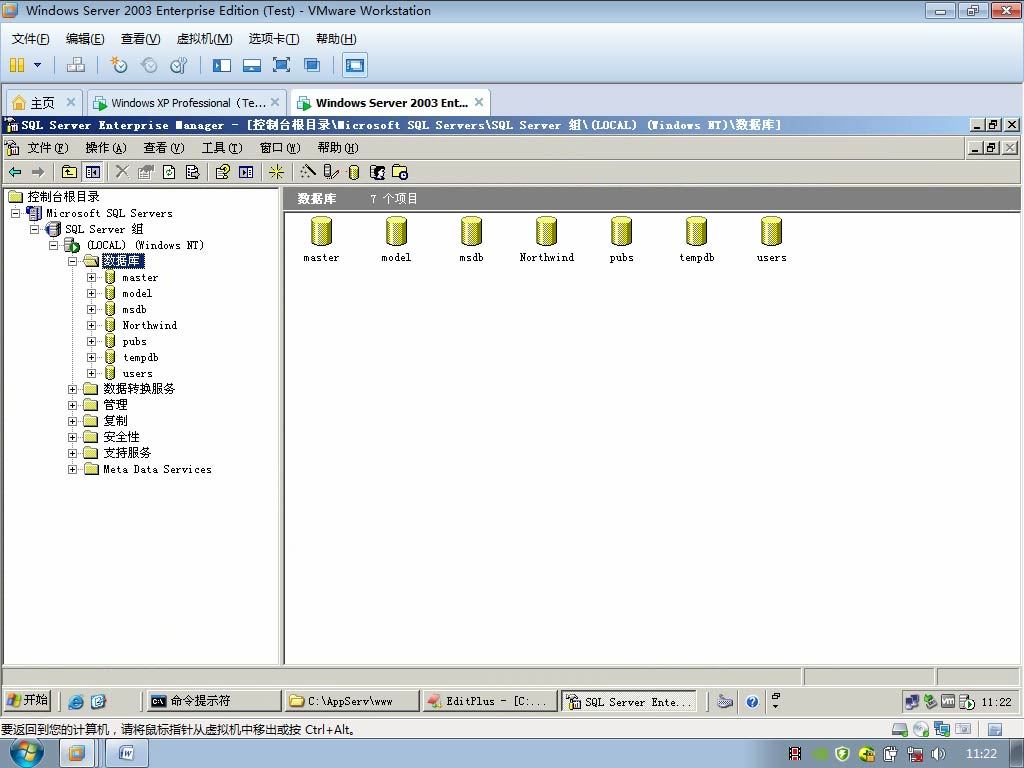Open Enterprise Manager 窗口(W) menu

click(280, 148)
